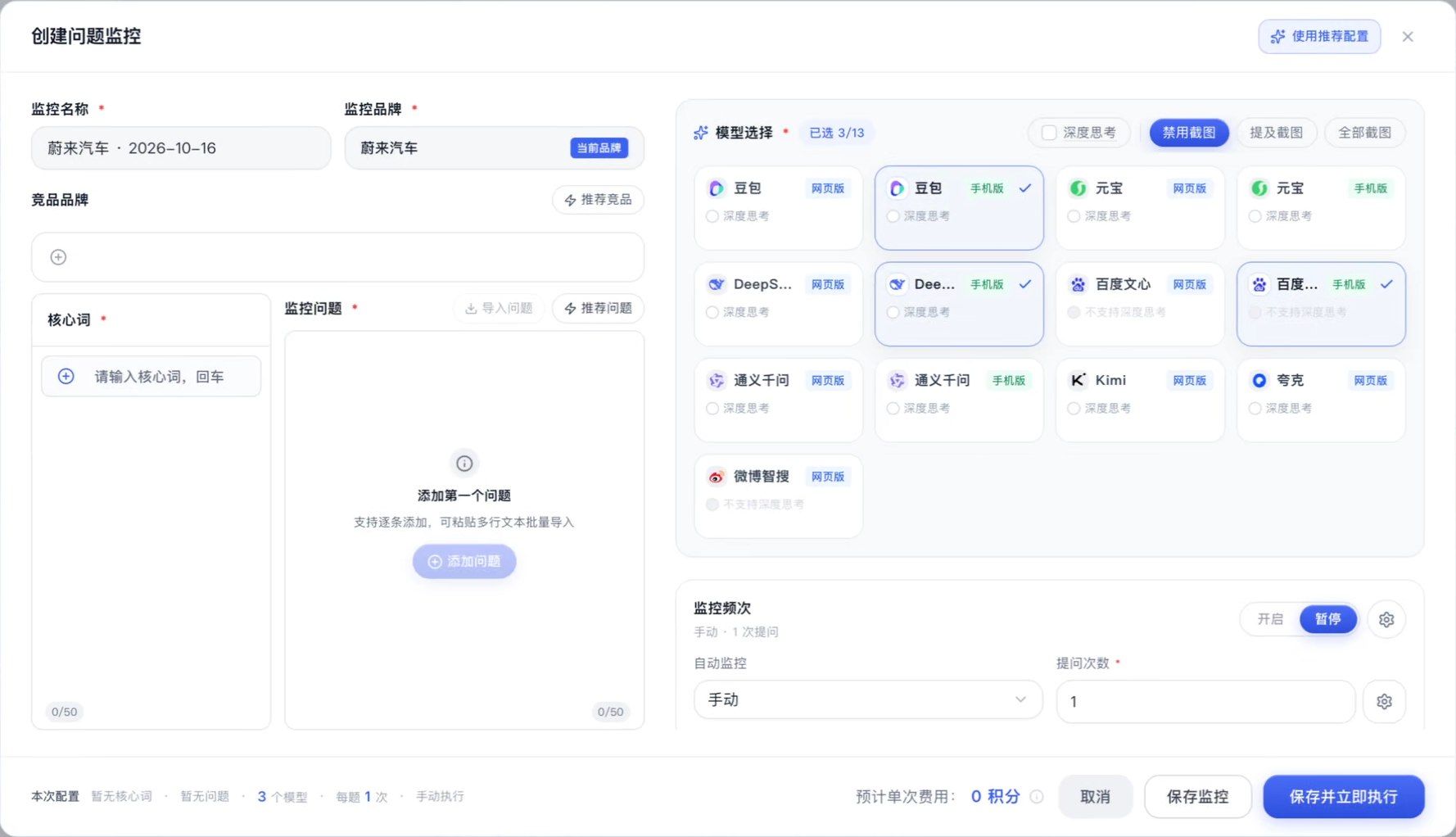Click the plus icon beside core keyword input
Screen dimensions: 1456x837
point(66,376)
